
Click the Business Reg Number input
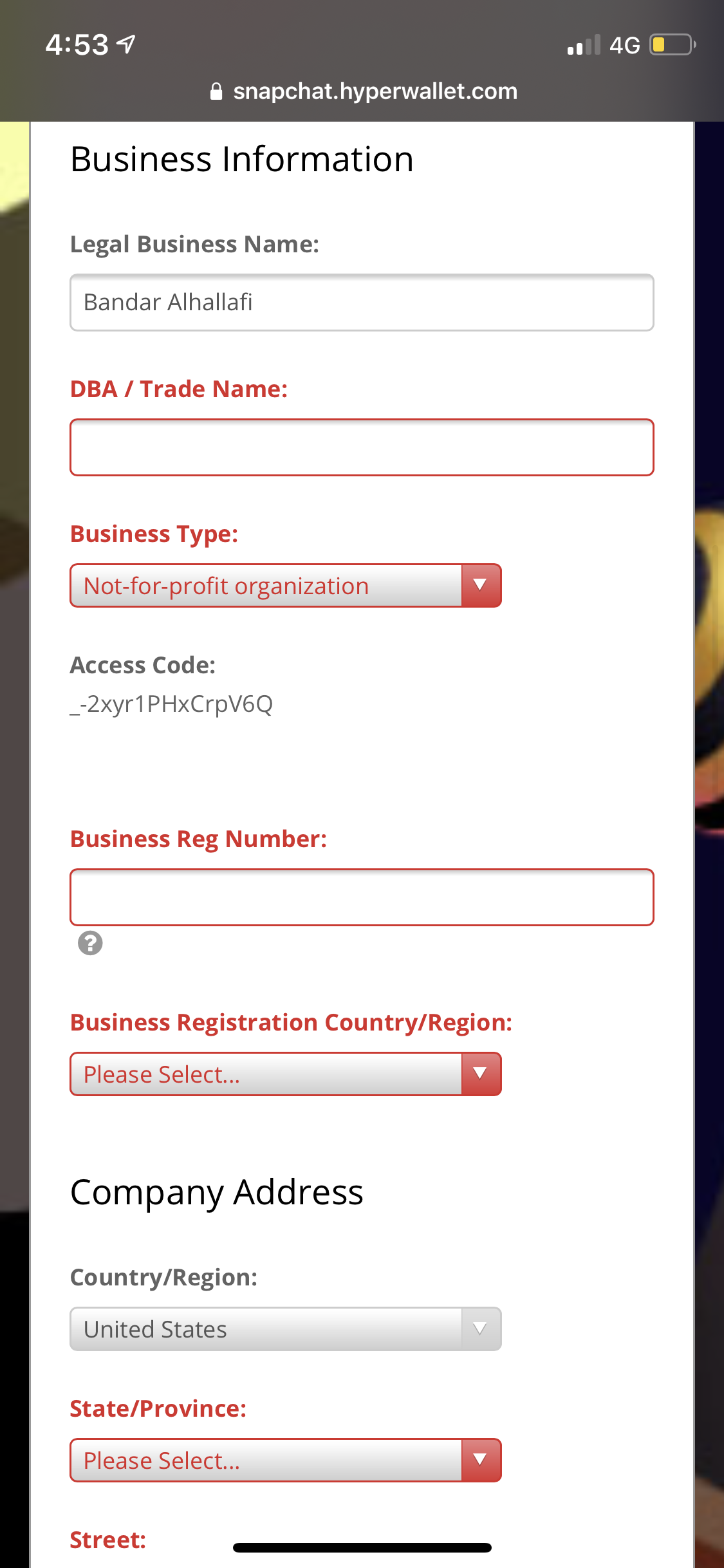click(x=362, y=897)
